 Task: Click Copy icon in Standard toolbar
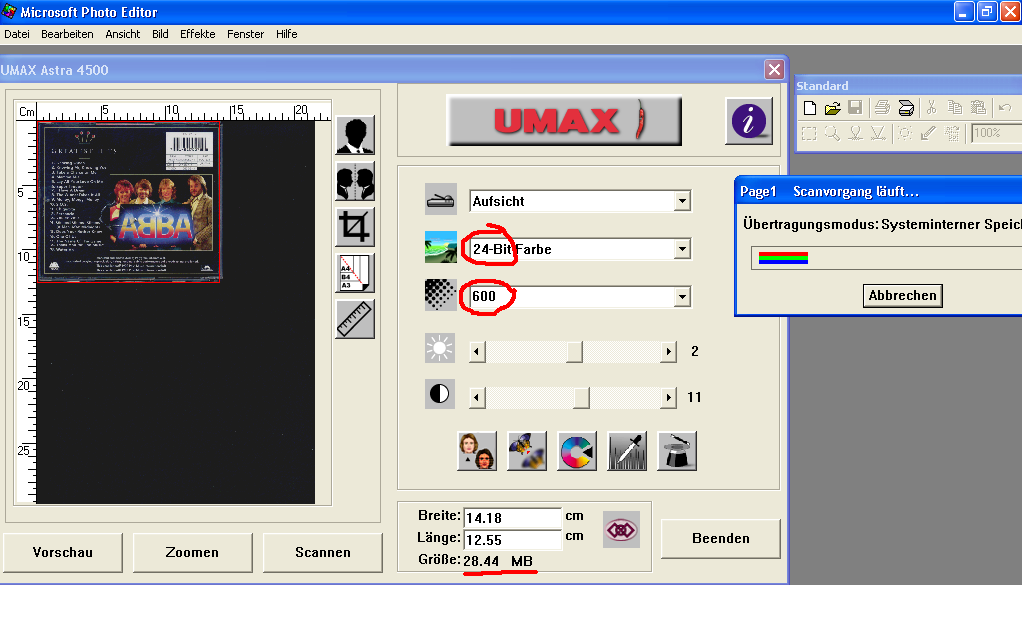(x=955, y=108)
